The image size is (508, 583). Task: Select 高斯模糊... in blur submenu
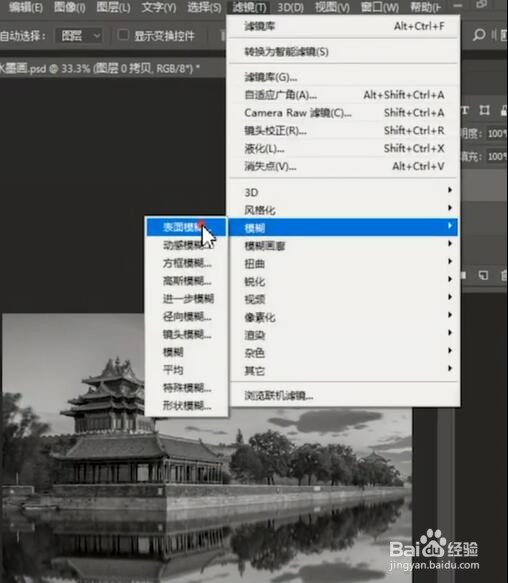pos(186,281)
